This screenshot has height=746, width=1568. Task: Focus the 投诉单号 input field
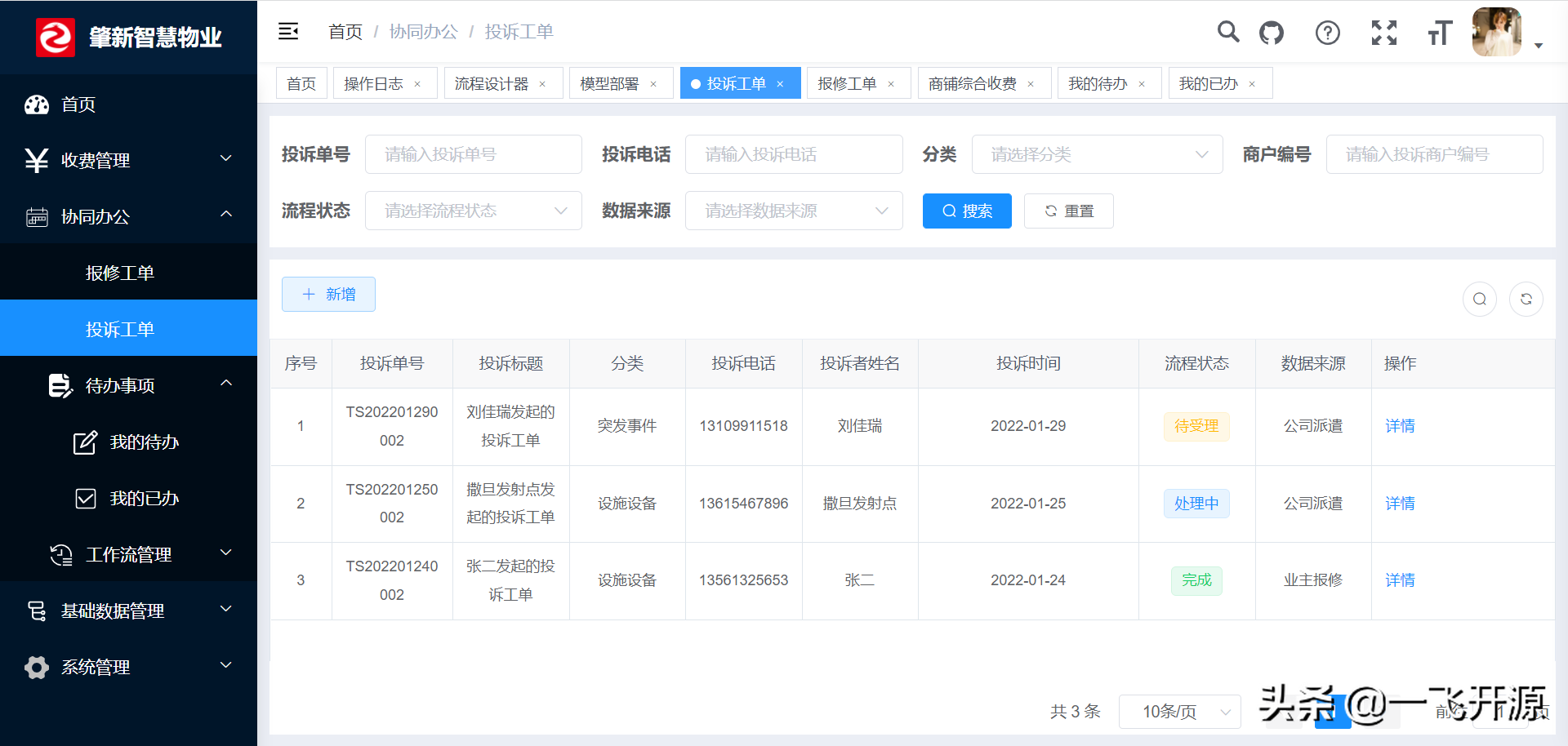[x=473, y=154]
